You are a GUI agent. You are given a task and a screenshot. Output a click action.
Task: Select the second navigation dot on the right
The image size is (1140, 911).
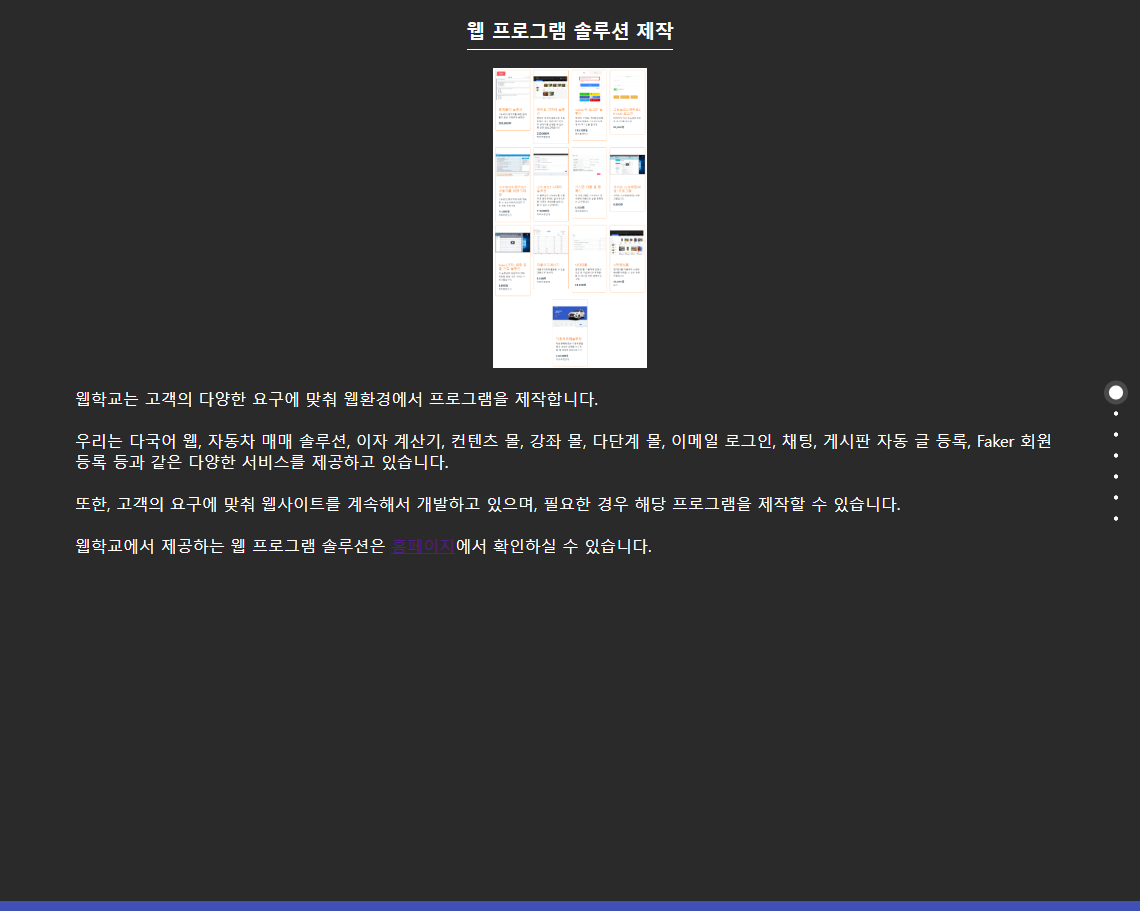point(1115,412)
